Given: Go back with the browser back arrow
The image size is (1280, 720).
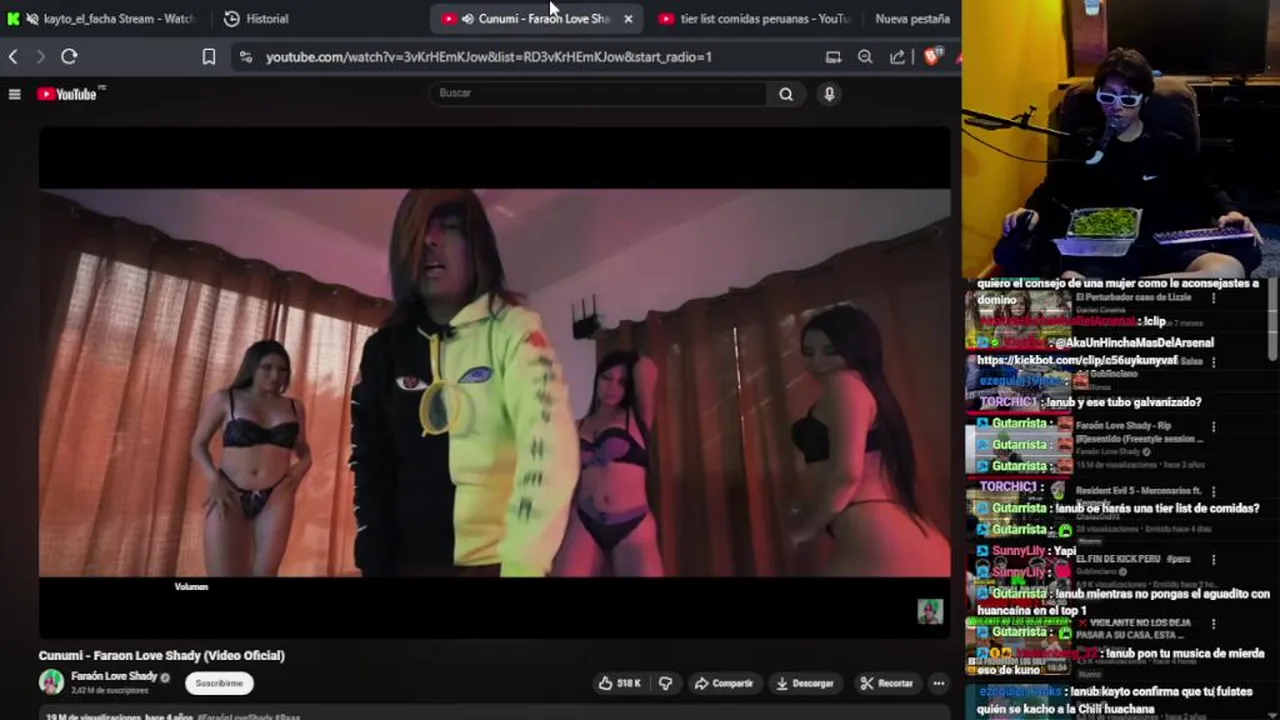Looking at the screenshot, I should tap(13, 57).
